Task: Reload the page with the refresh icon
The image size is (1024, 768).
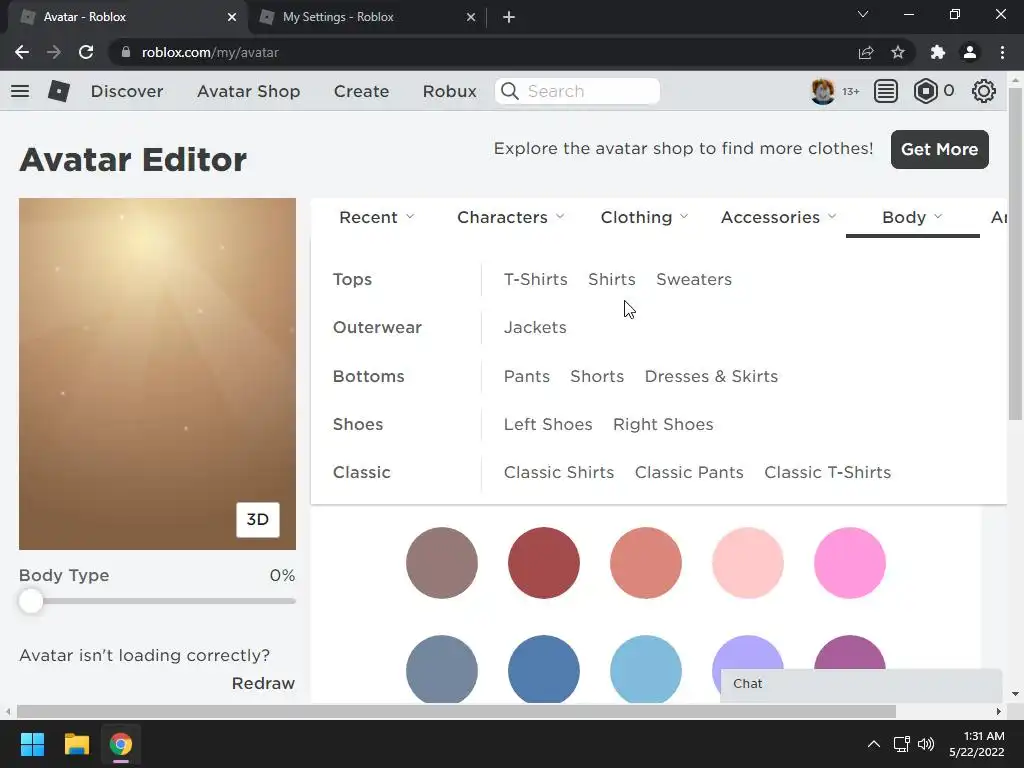Action: 86,52
